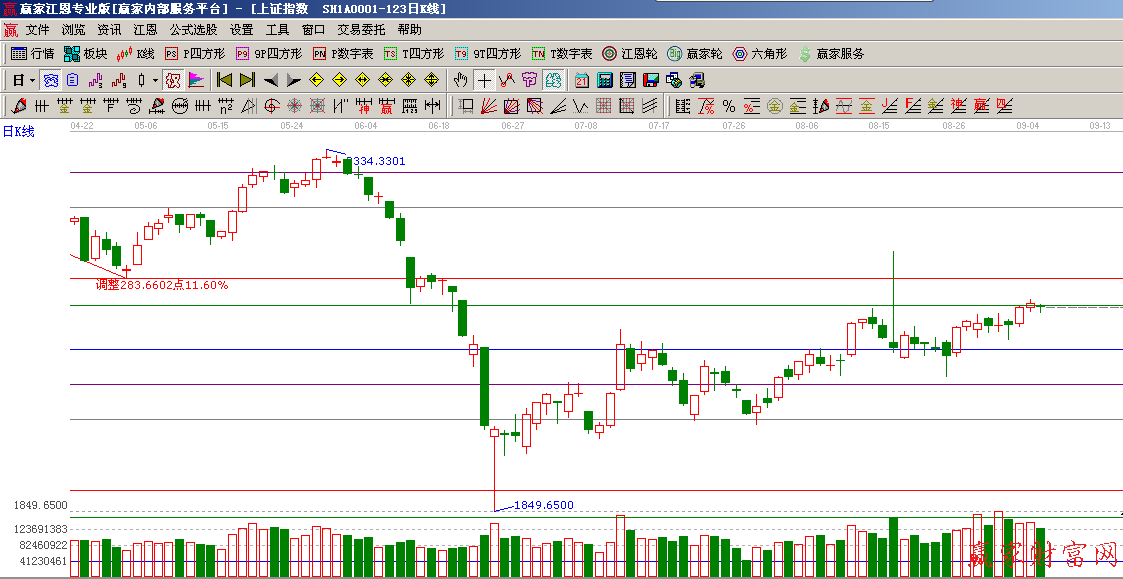The image size is (1123, 579).
Task: Click the percent sign tool icon
Action: (728, 106)
